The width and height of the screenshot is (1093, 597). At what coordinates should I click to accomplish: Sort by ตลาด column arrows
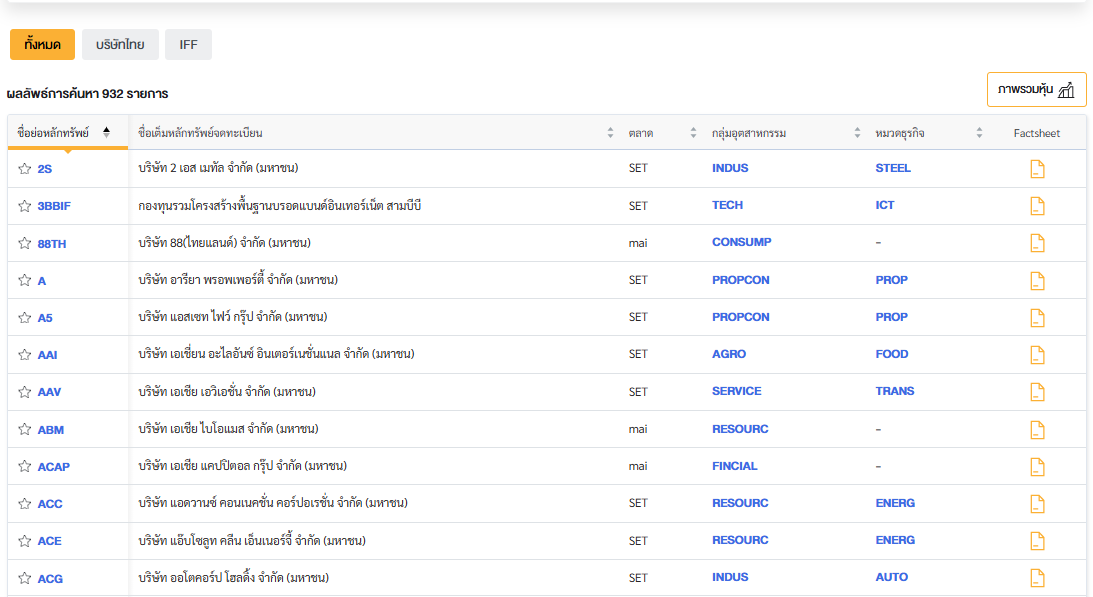(x=693, y=133)
